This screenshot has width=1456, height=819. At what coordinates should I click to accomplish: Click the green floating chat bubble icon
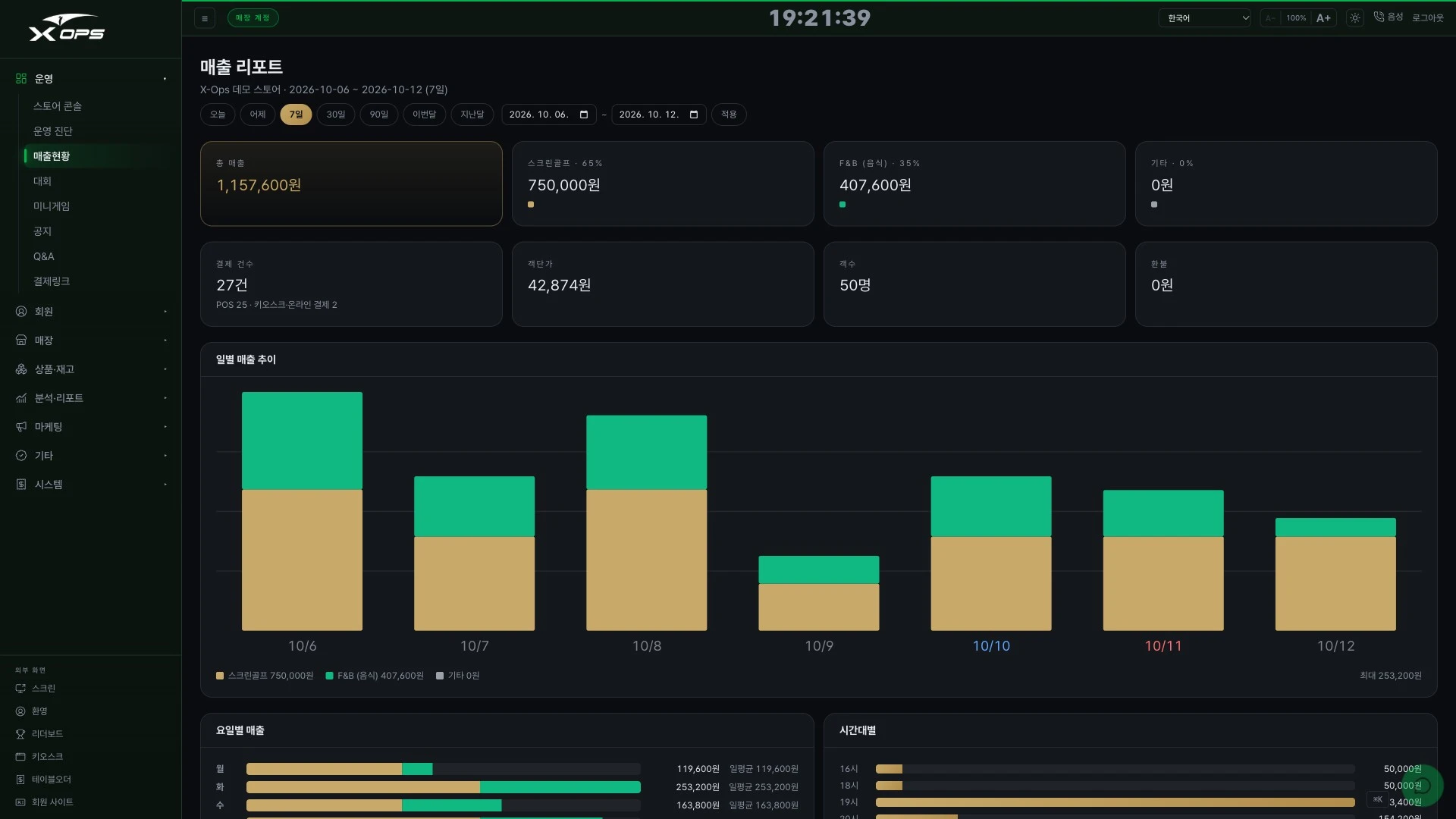(1422, 786)
